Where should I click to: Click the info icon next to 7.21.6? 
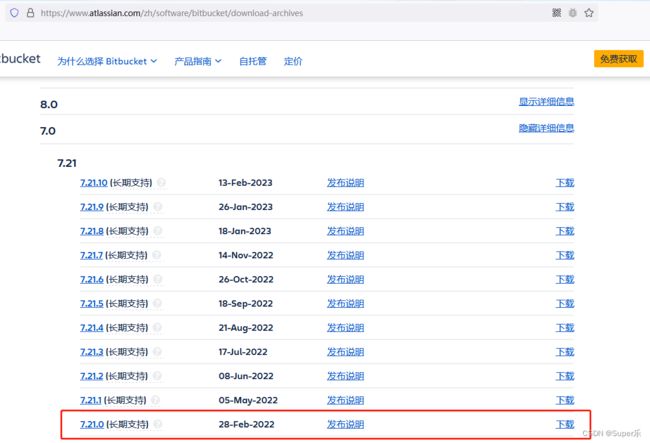158,279
